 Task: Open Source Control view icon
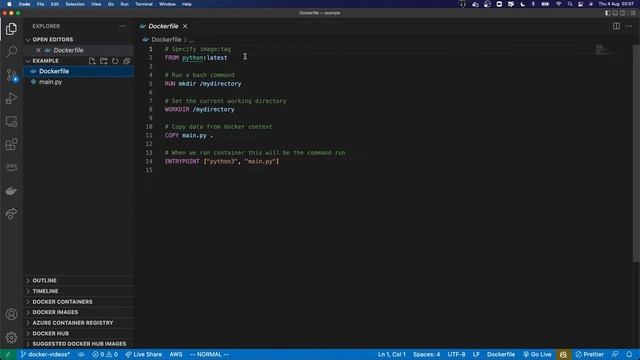(11, 75)
